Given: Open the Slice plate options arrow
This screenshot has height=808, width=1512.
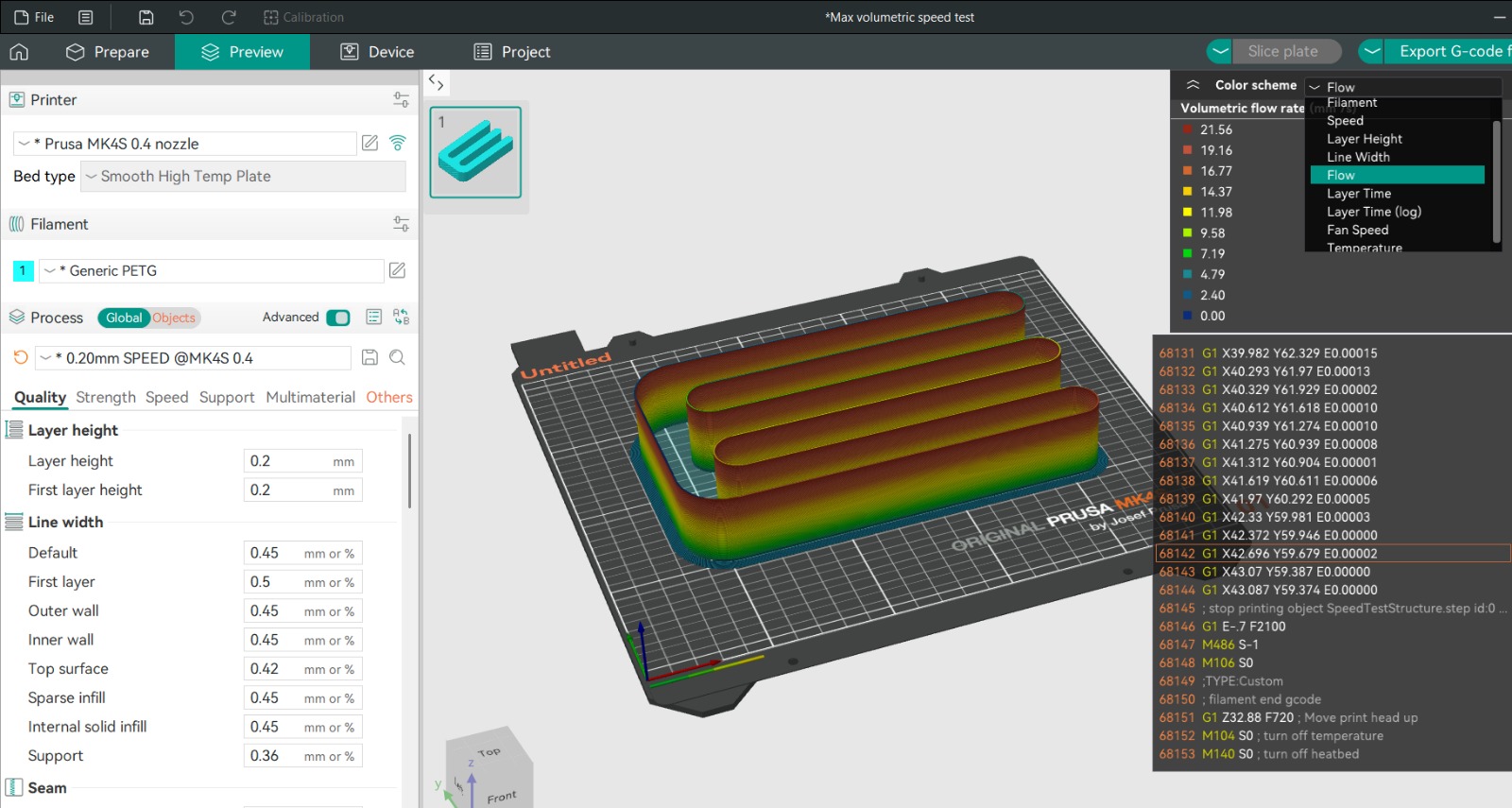Looking at the screenshot, I should 1220,51.
